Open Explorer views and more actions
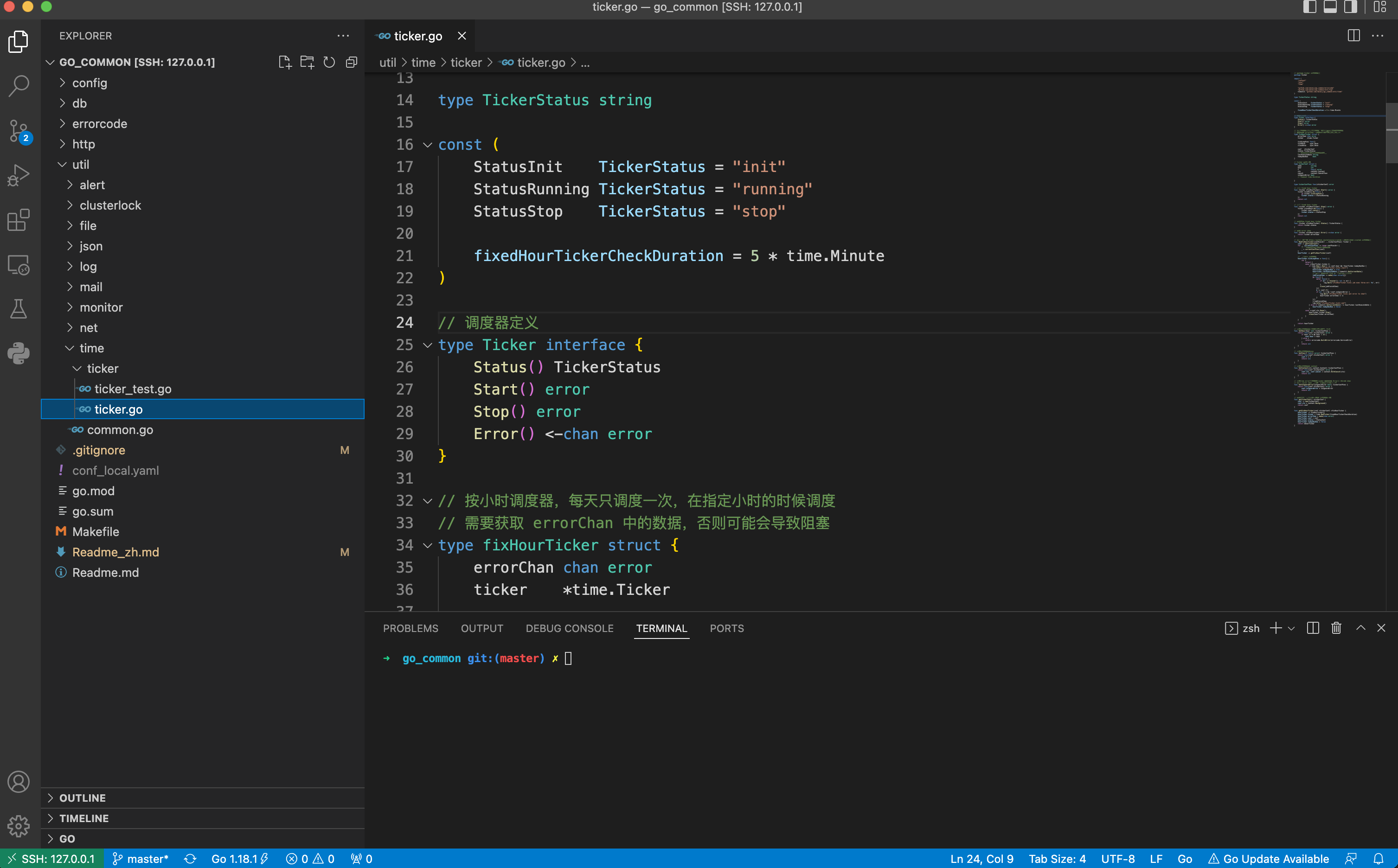Viewport: 1398px width, 868px height. click(x=343, y=36)
